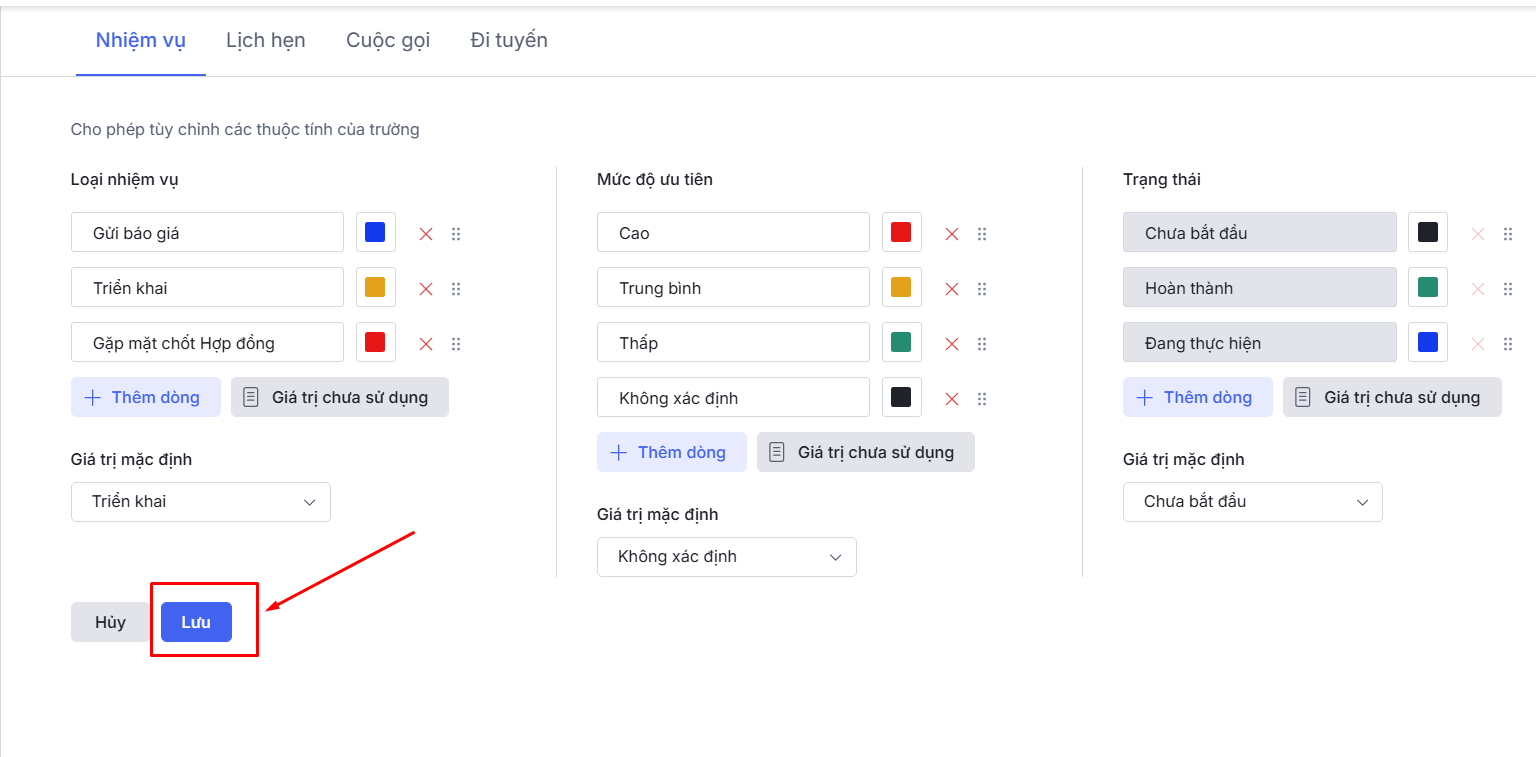This screenshot has width=1536, height=757.
Task: Open the "Cuộc gọi" tab
Action: point(388,41)
